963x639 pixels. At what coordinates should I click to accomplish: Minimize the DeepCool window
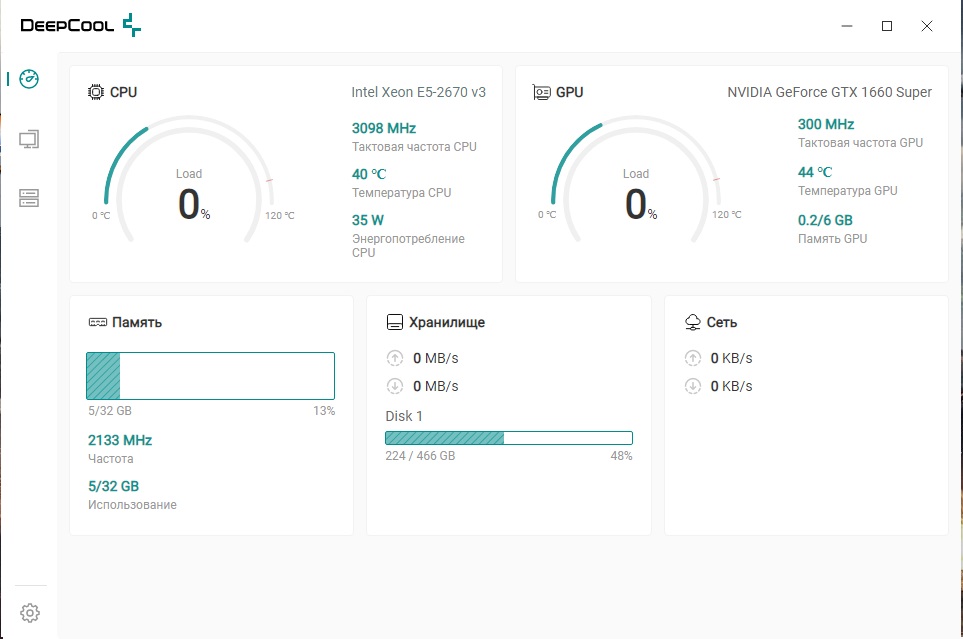click(x=847, y=26)
